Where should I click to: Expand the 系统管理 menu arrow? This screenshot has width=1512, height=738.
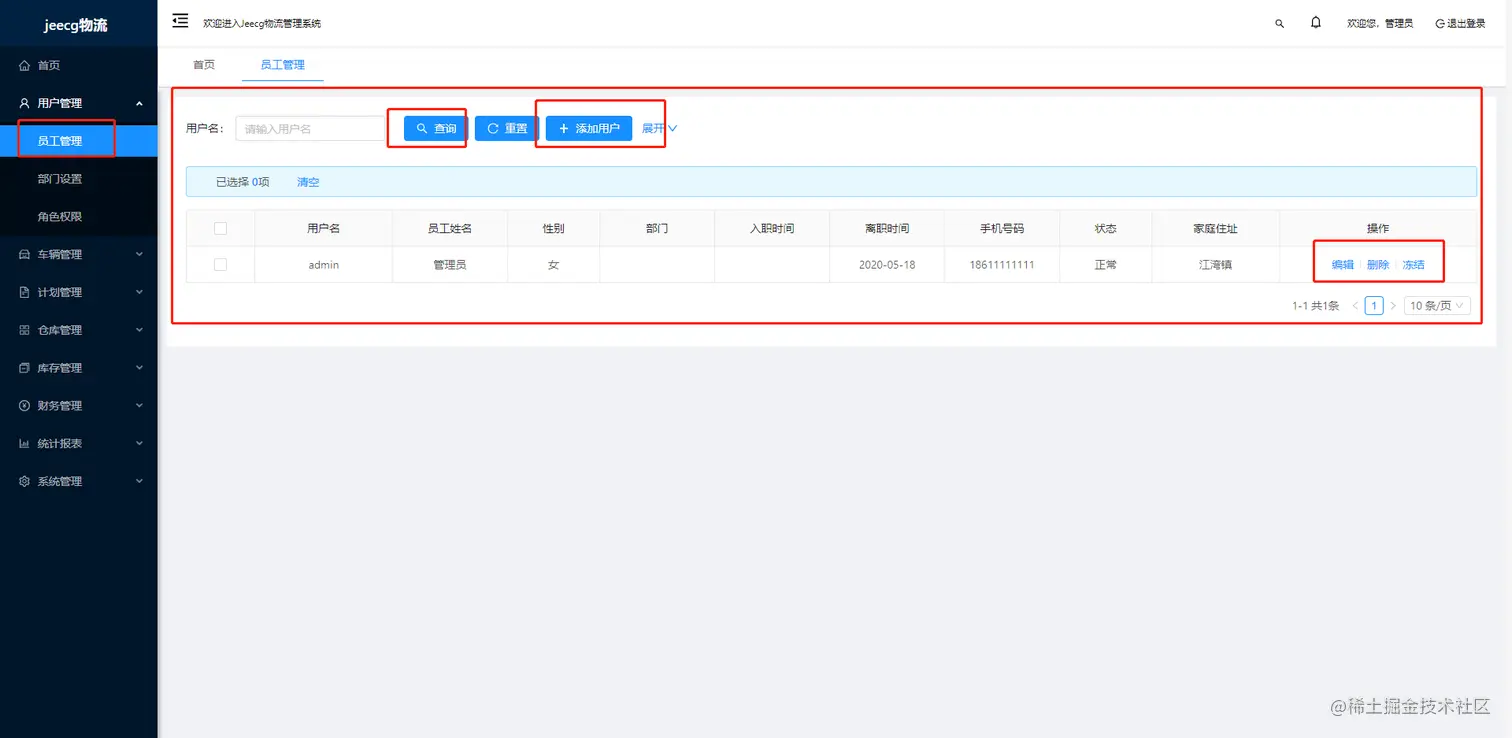(x=139, y=481)
